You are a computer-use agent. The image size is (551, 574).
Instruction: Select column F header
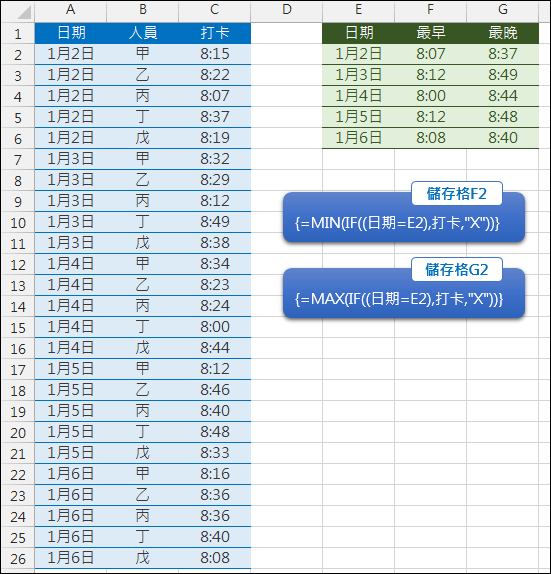431,11
